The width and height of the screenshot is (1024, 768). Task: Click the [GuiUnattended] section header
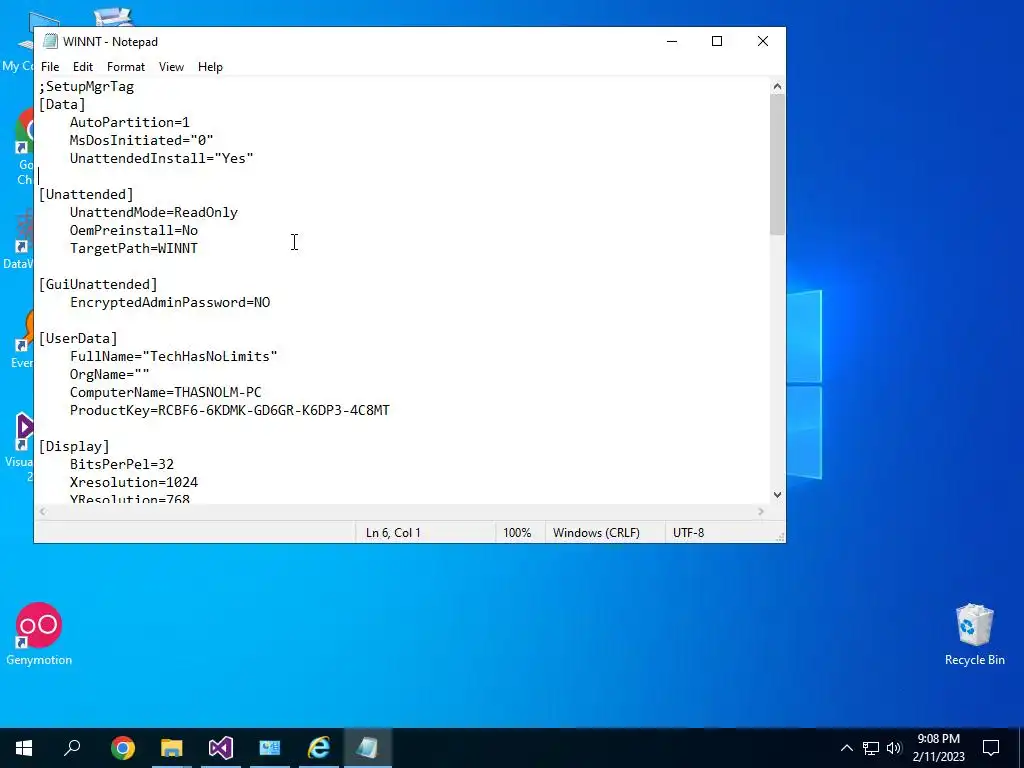coord(98,284)
